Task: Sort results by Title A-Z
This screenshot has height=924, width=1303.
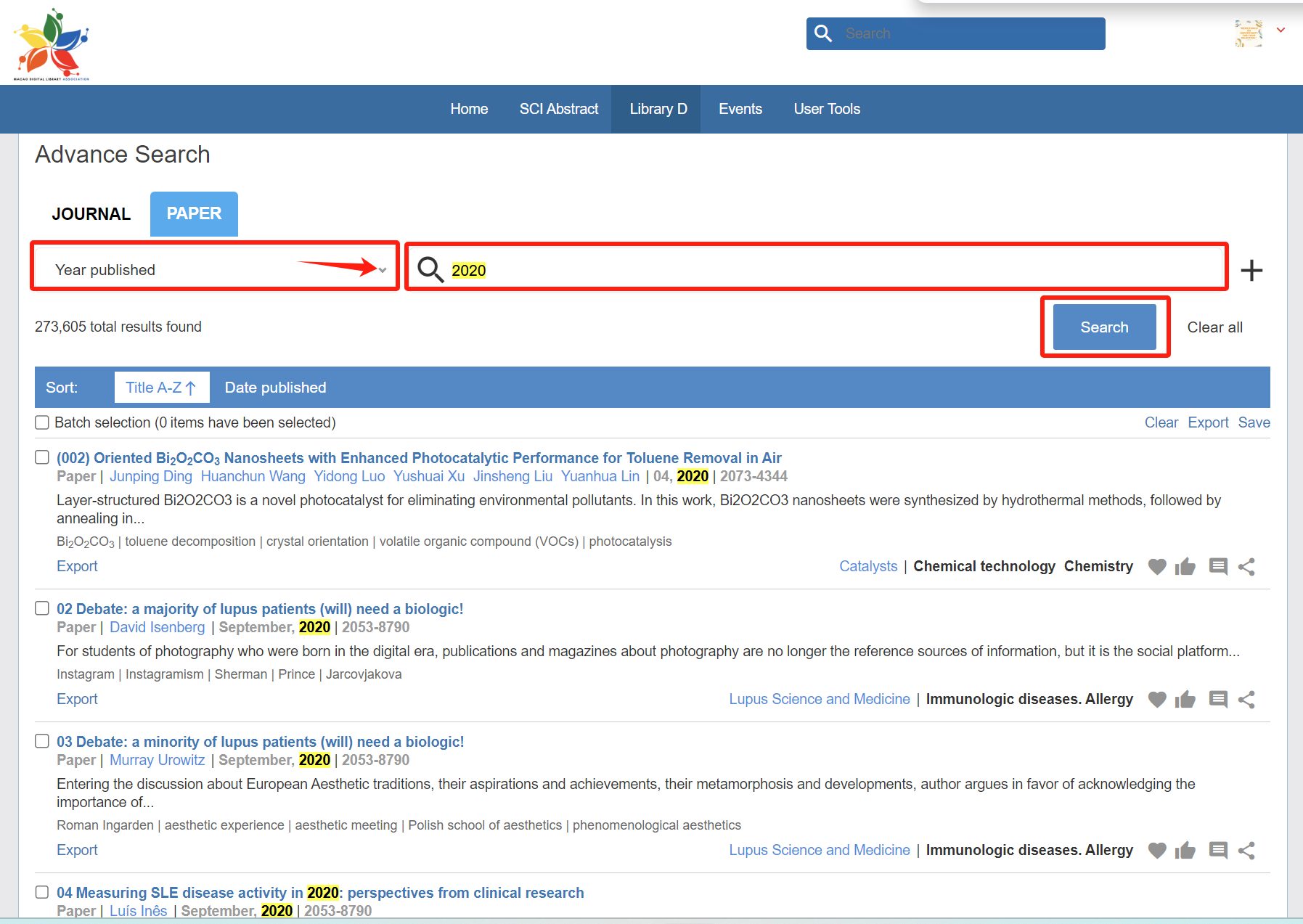Action: click(161, 388)
